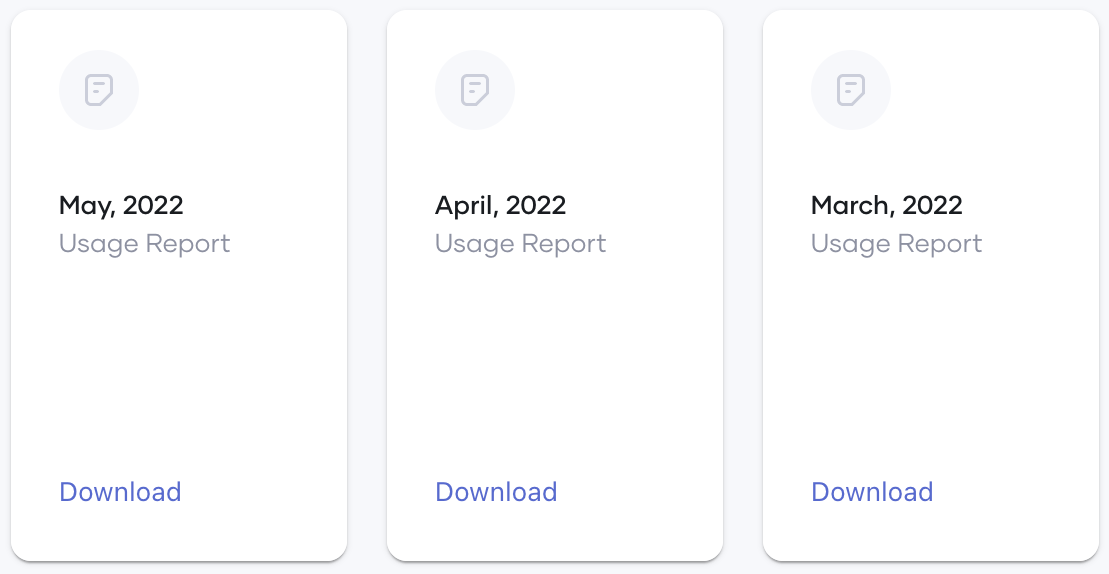1109x574 pixels.
Task: Click page background between May and April cards
Action: [367, 283]
